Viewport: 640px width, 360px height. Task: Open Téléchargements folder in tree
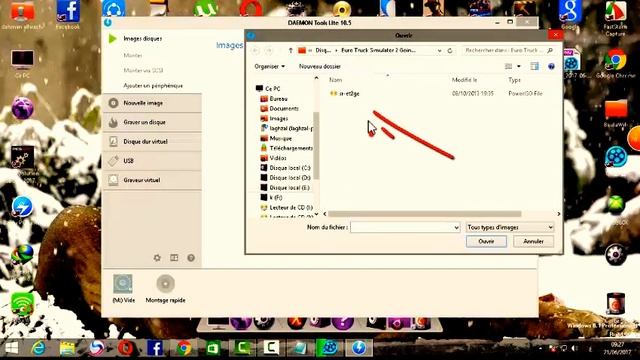[x=287, y=148]
